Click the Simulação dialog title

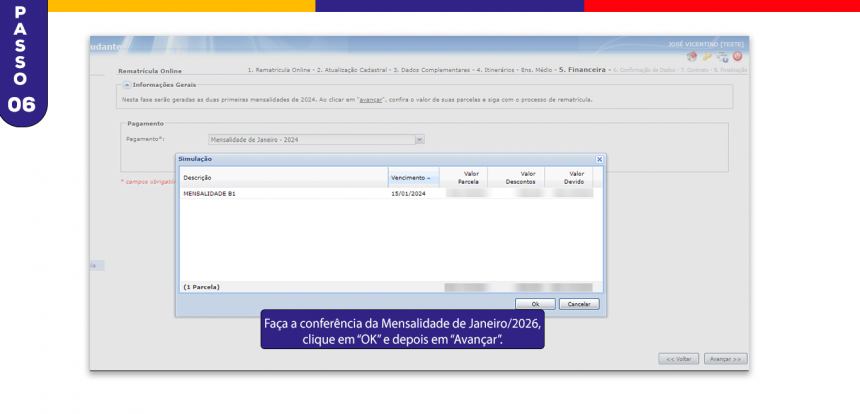click(x=195, y=159)
